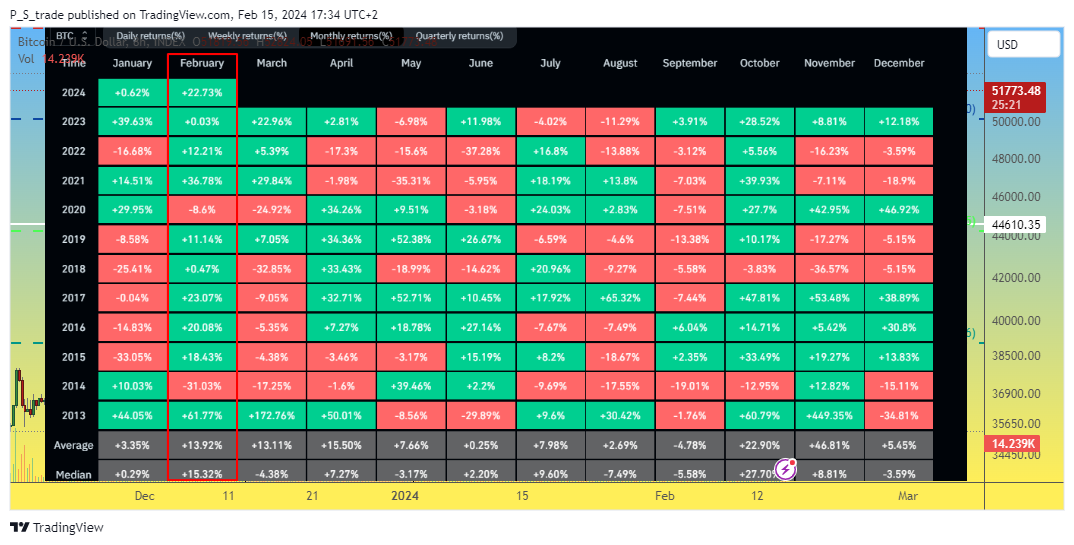Open the USD currency selector
The height and width of the screenshot is (545, 1074).
[1023, 45]
